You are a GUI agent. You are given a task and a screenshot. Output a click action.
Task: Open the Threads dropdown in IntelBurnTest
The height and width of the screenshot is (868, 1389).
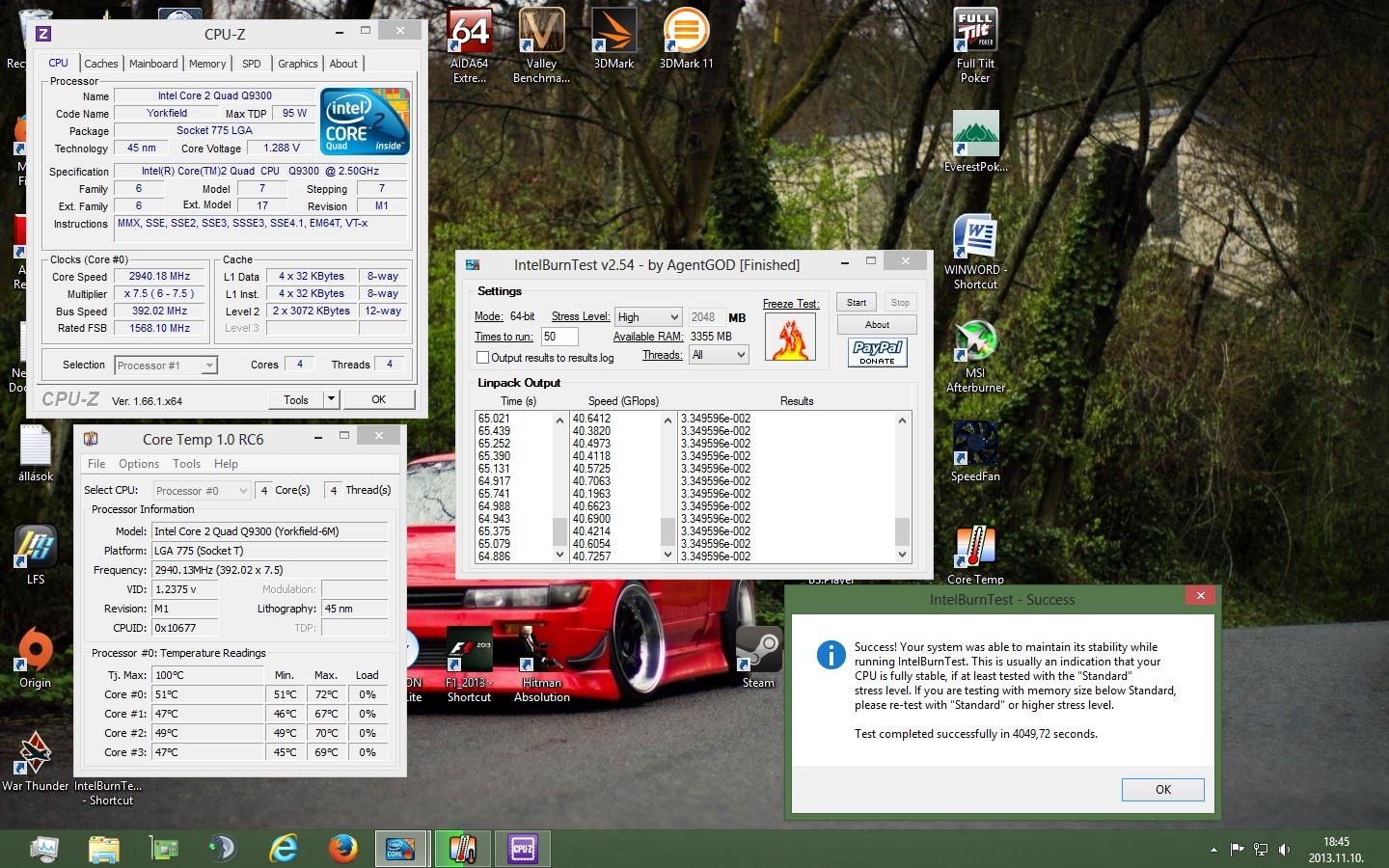(x=719, y=355)
